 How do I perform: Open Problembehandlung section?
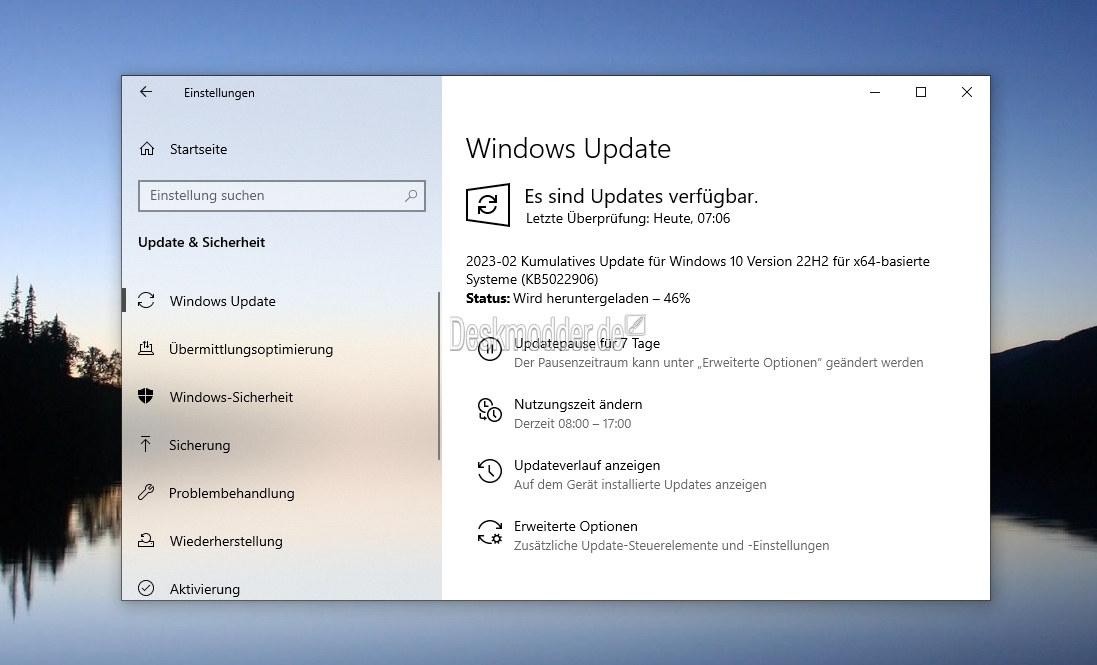point(232,493)
